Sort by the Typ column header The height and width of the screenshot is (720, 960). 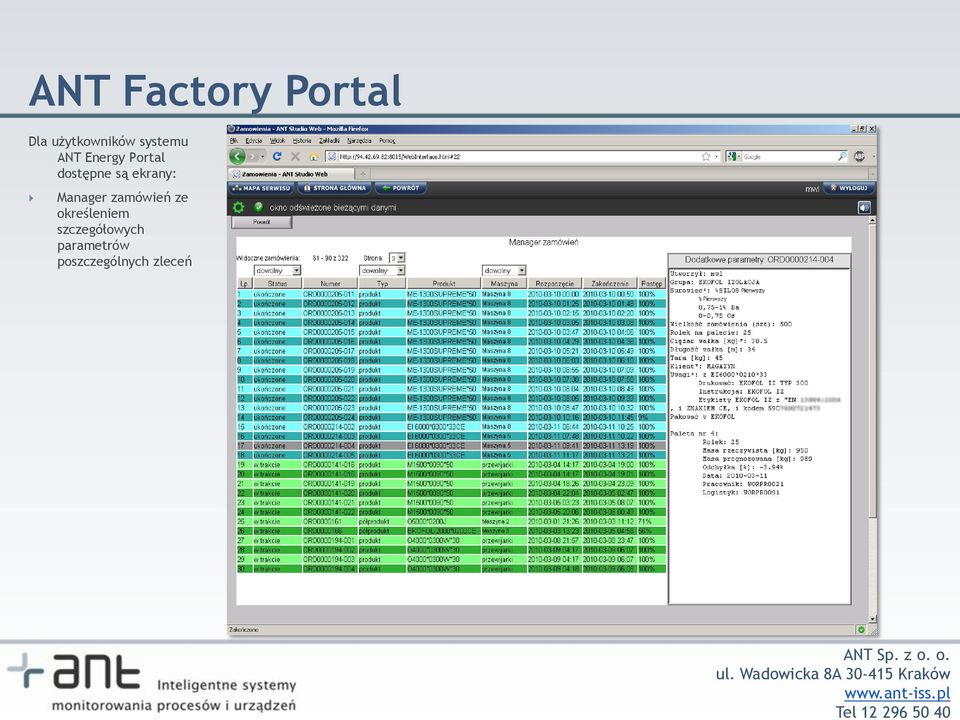[x=383, y=283]
